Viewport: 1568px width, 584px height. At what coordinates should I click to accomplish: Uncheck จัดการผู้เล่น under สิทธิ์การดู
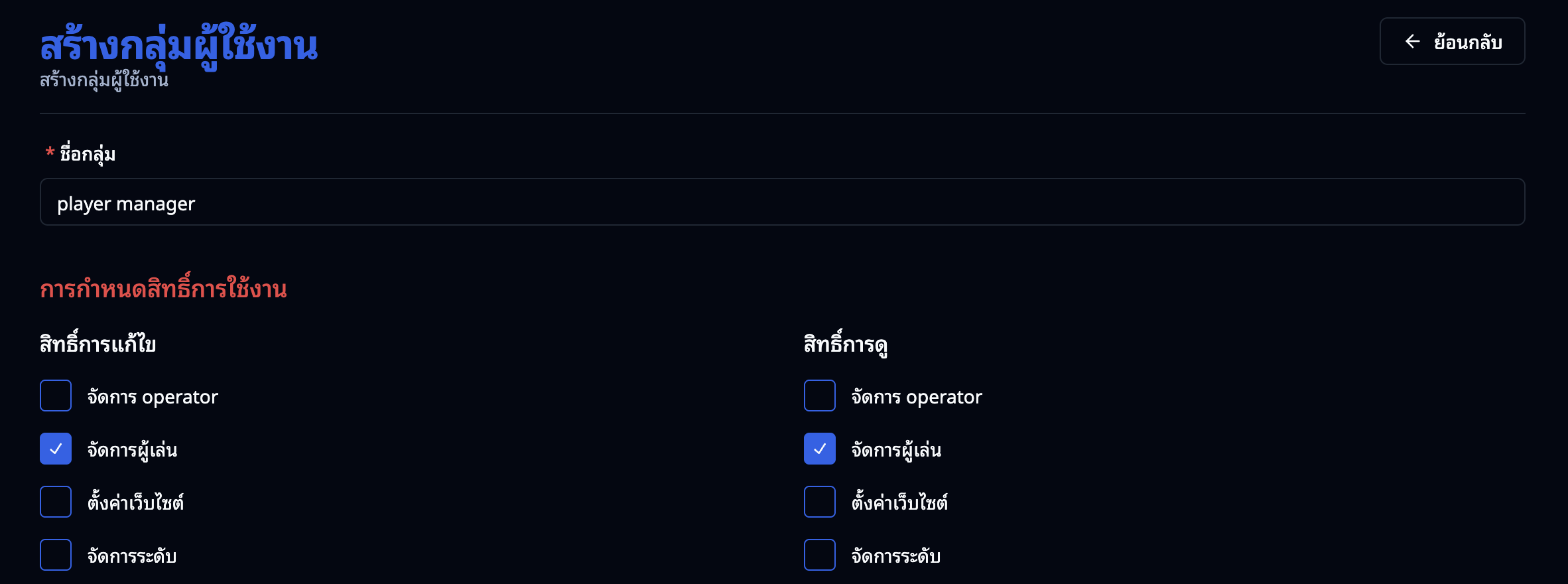[x=818, y=449]
